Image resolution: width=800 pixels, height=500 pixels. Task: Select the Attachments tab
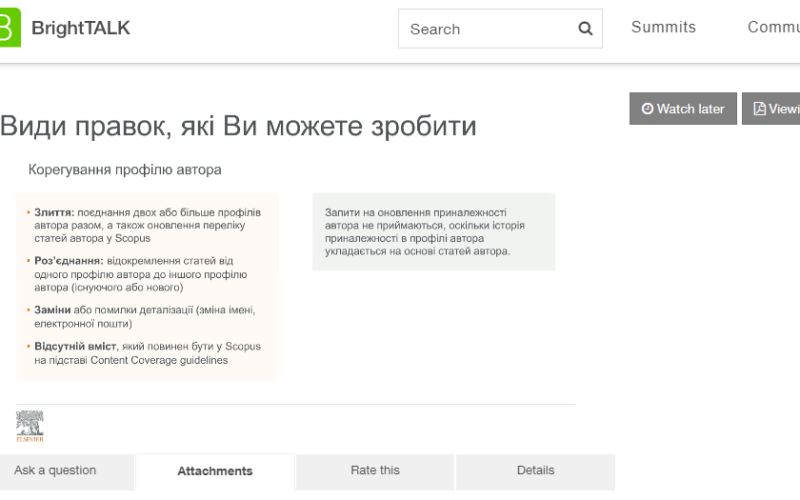pyautogui.click(x=215, y=471)
